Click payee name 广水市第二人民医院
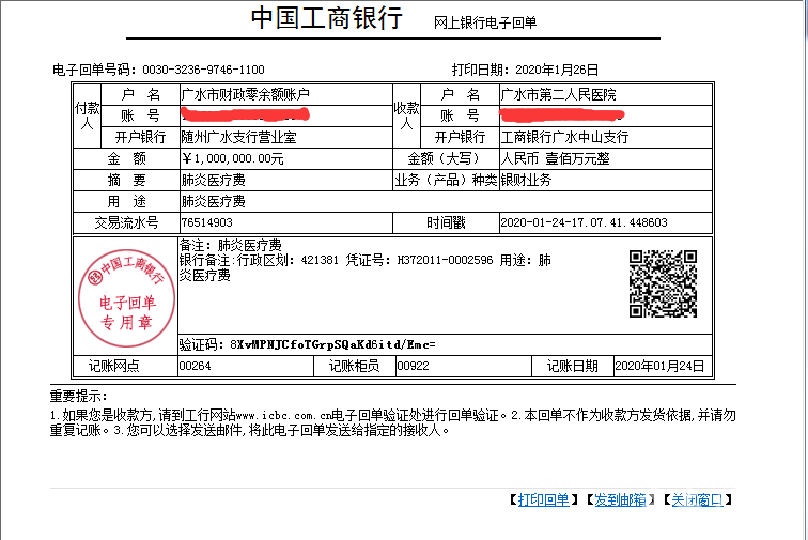The image size is (808, 540). [x=559, y=95]
